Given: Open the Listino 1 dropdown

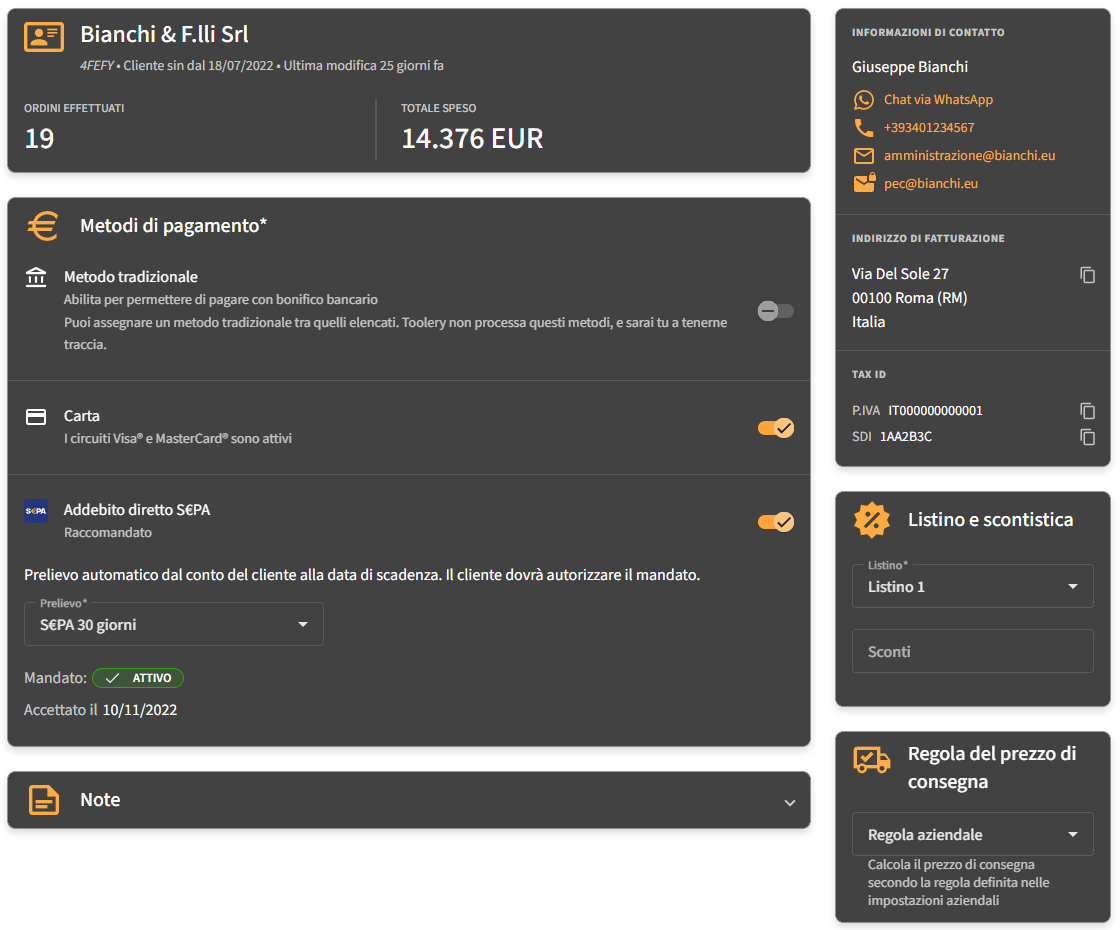Looking at the screenshot, I should click(972, 587).
